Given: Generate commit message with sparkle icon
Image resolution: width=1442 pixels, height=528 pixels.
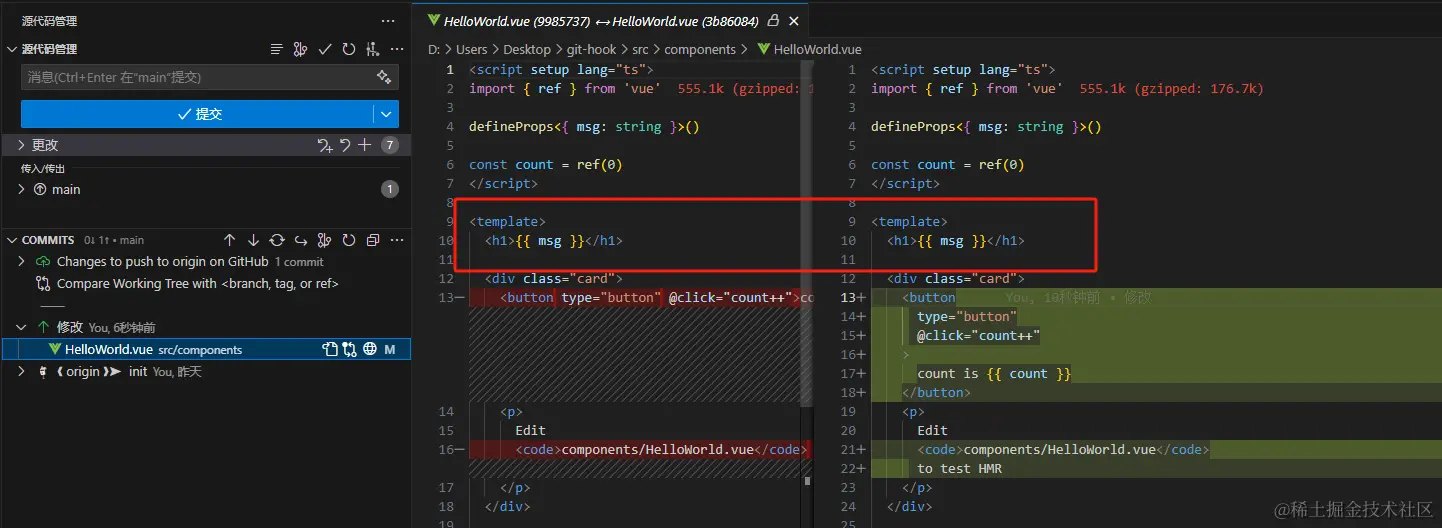Looking at the screenshot, I should click(x=383, y=77).
